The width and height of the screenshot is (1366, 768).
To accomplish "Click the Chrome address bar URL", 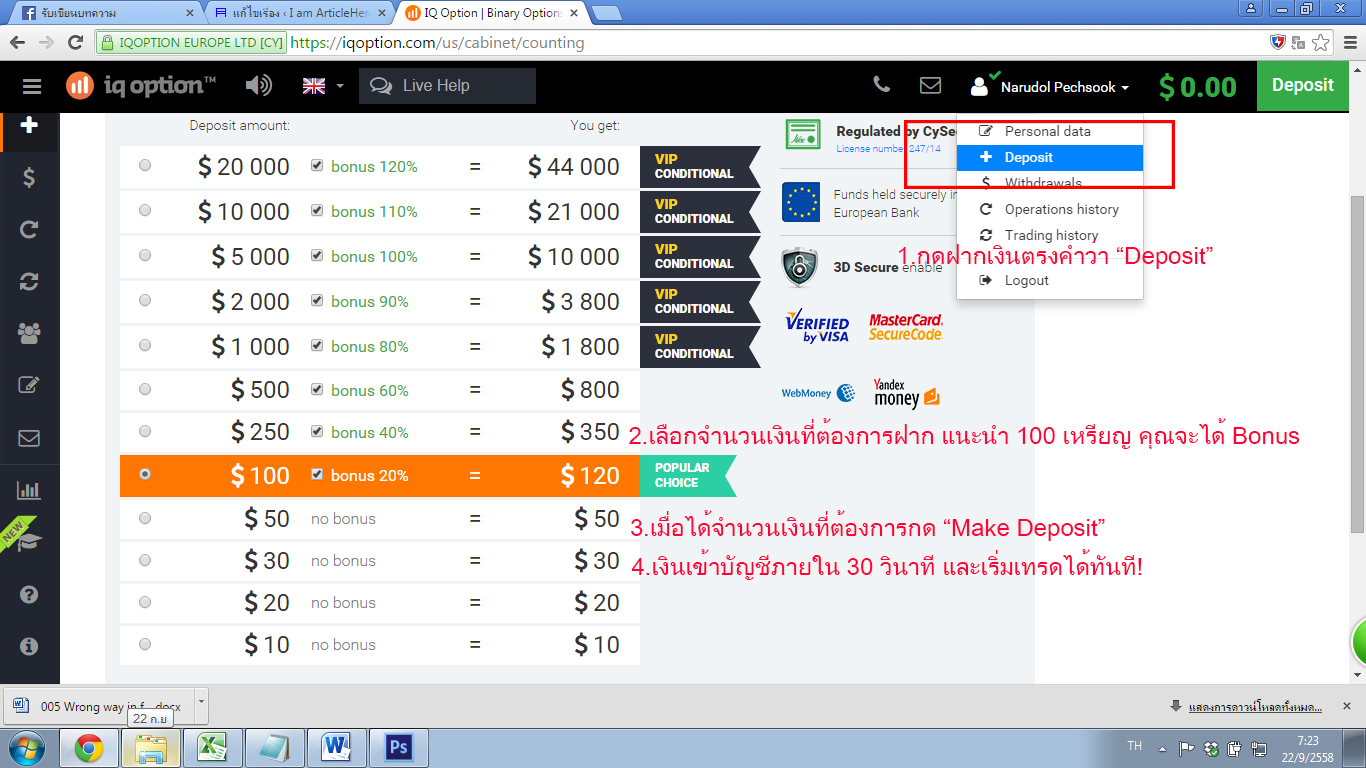I will pyautogui.click(x=437, y=43).
